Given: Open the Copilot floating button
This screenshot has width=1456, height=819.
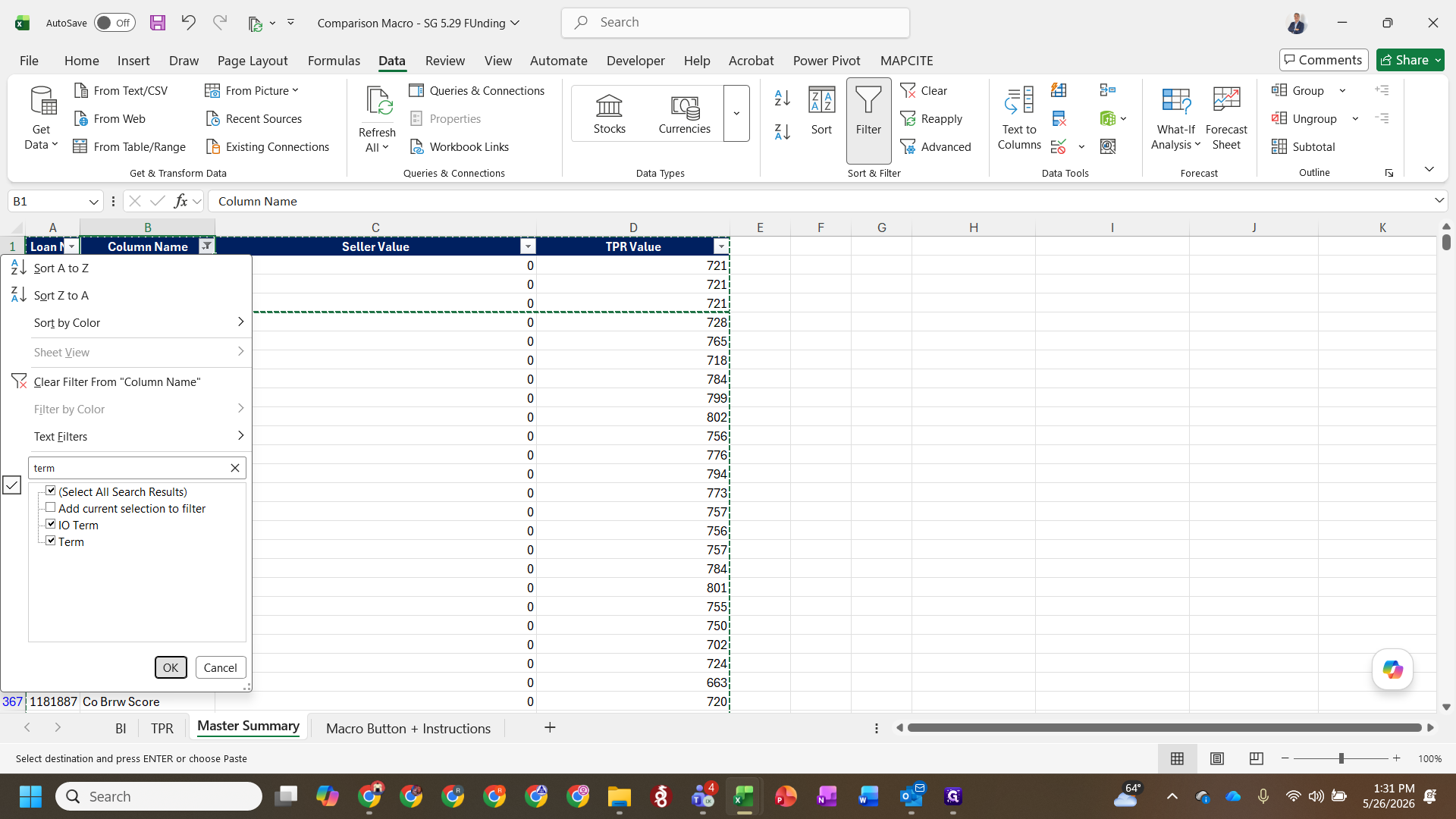Looking at the screenshot, I should [1392, 670].
